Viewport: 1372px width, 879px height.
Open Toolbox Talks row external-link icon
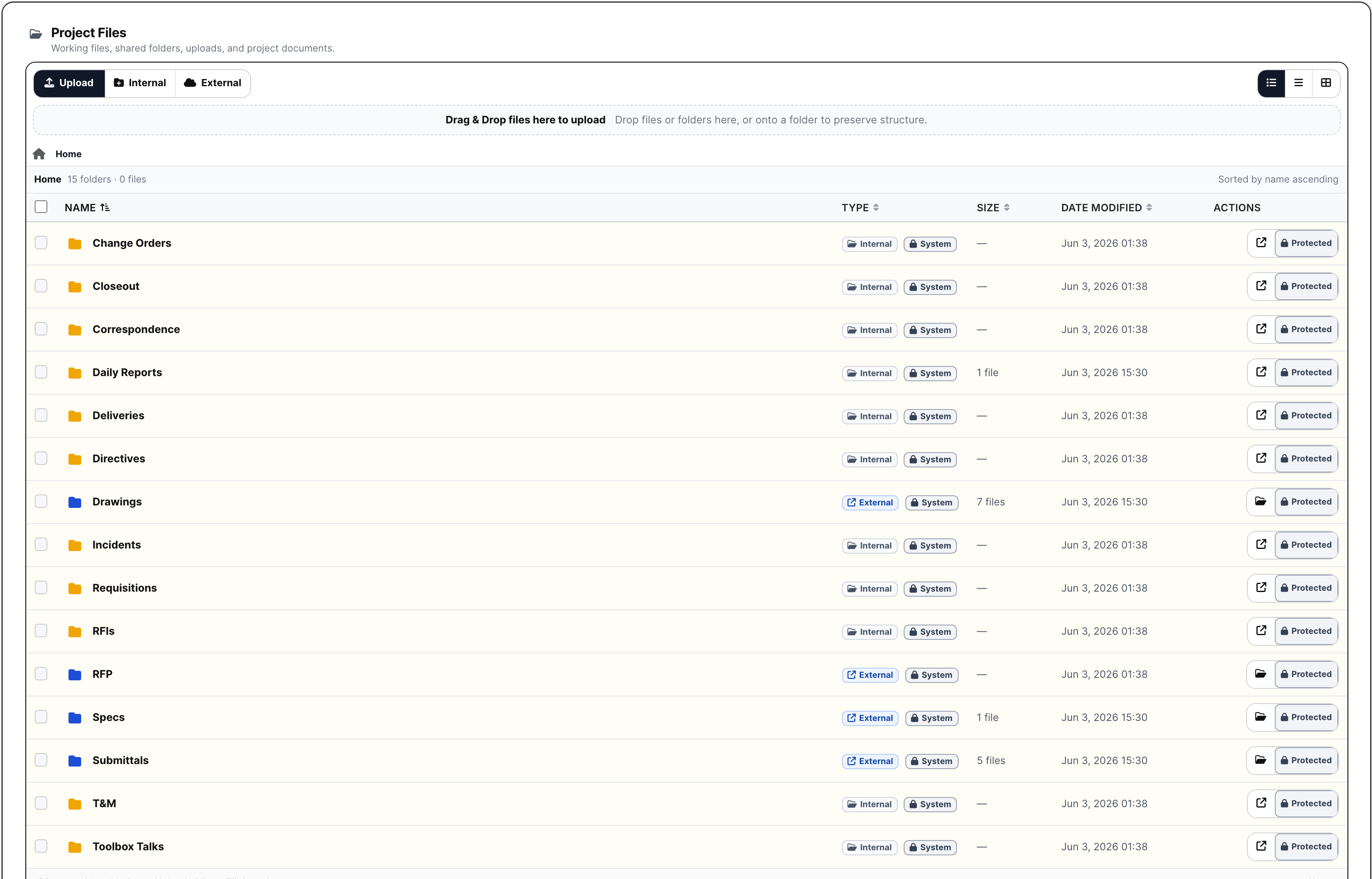pos(1261,846)
